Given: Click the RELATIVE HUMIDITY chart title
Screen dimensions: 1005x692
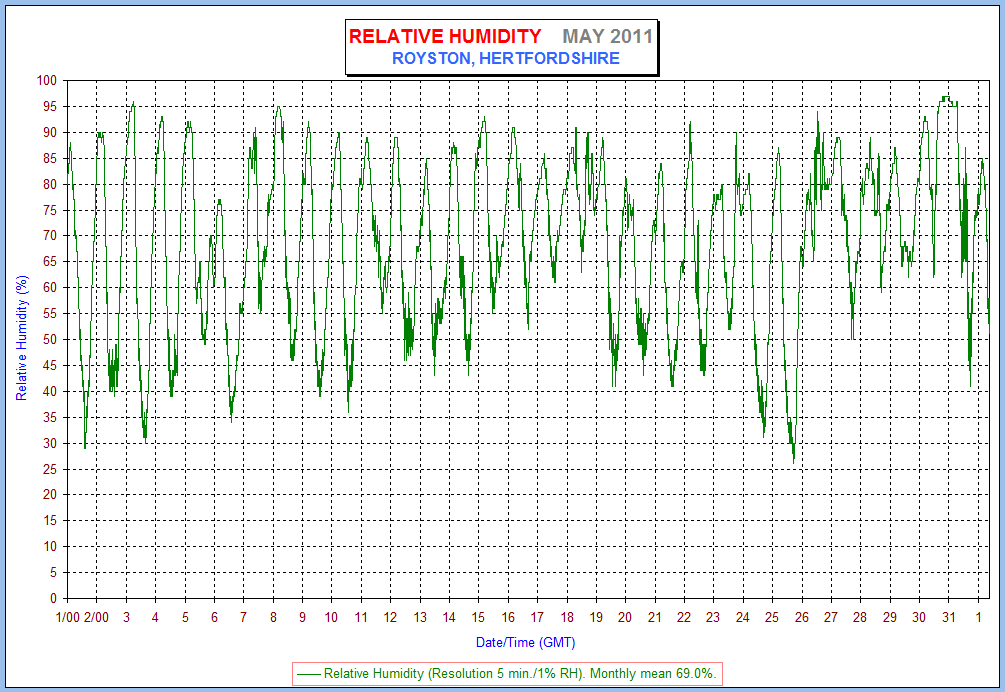Looking at the screenshot, I should coord(445,37).
